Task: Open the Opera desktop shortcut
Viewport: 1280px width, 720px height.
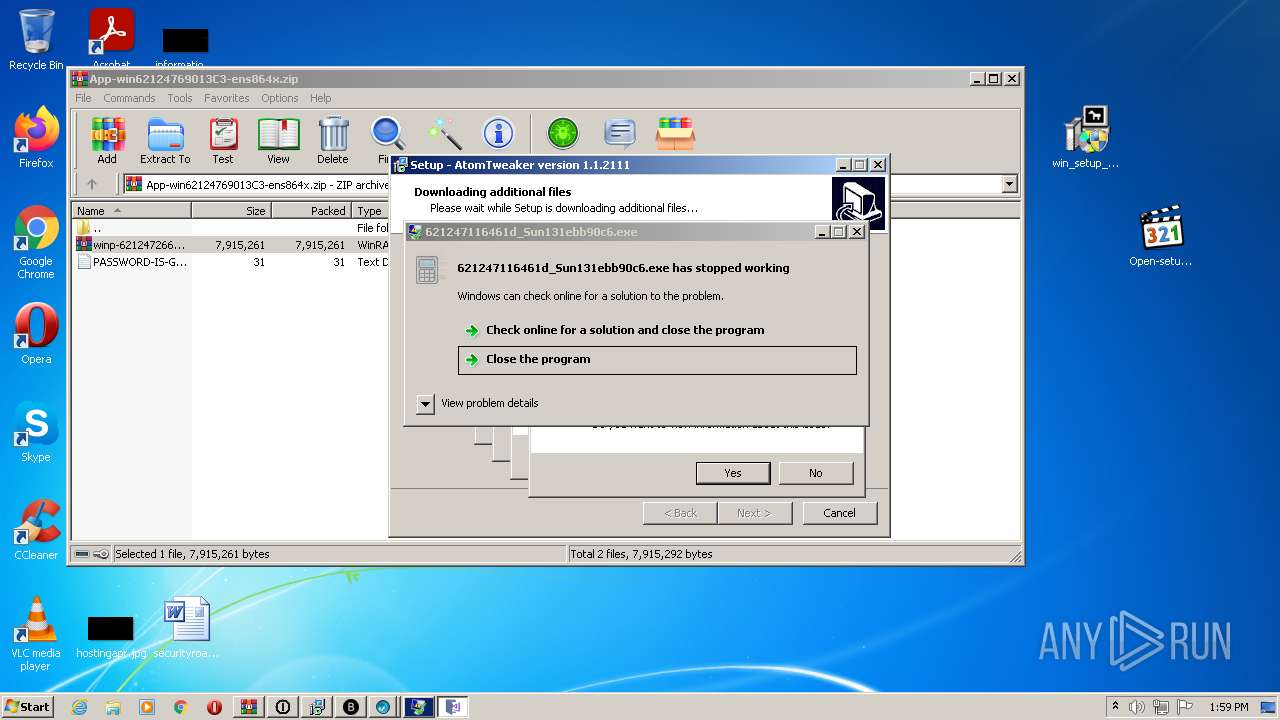Action: [x=36, y=334]
